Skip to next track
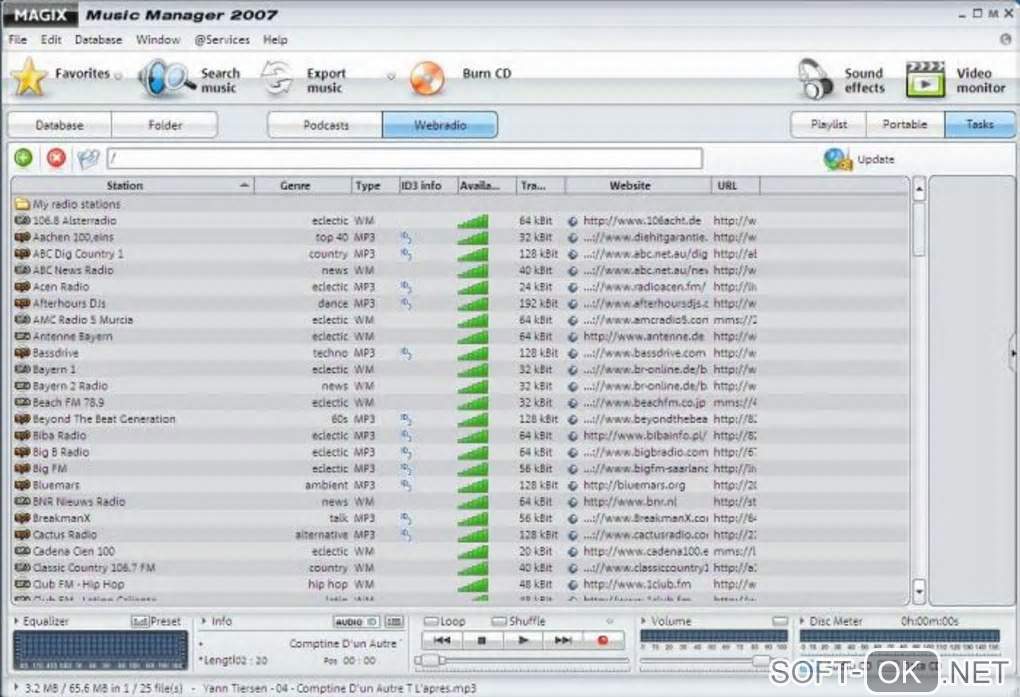 click(x=563, y=640)
